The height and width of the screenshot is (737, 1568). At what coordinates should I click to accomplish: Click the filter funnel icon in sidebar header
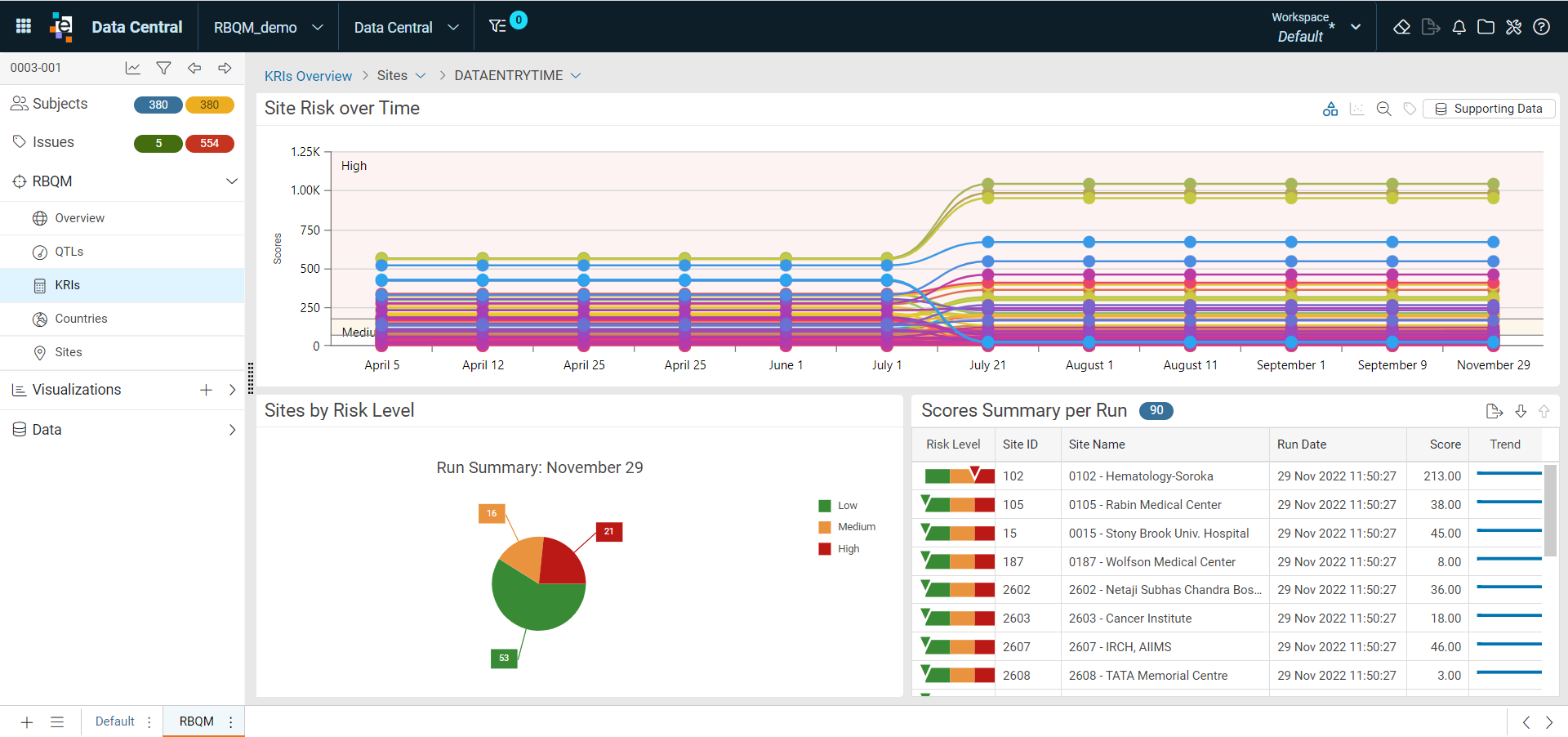tap(163, 68)
